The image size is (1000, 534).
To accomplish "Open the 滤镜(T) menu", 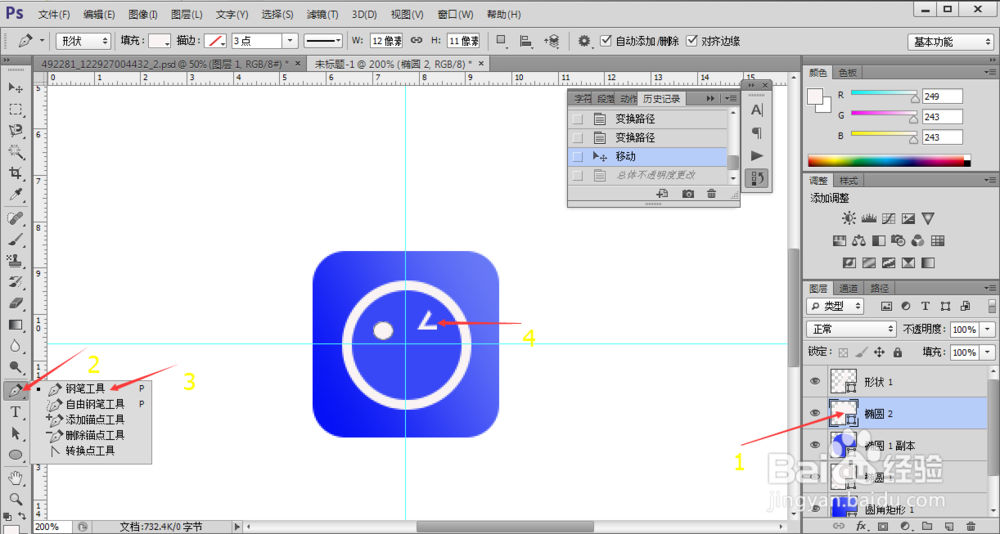I will click(x=322, y=14).
